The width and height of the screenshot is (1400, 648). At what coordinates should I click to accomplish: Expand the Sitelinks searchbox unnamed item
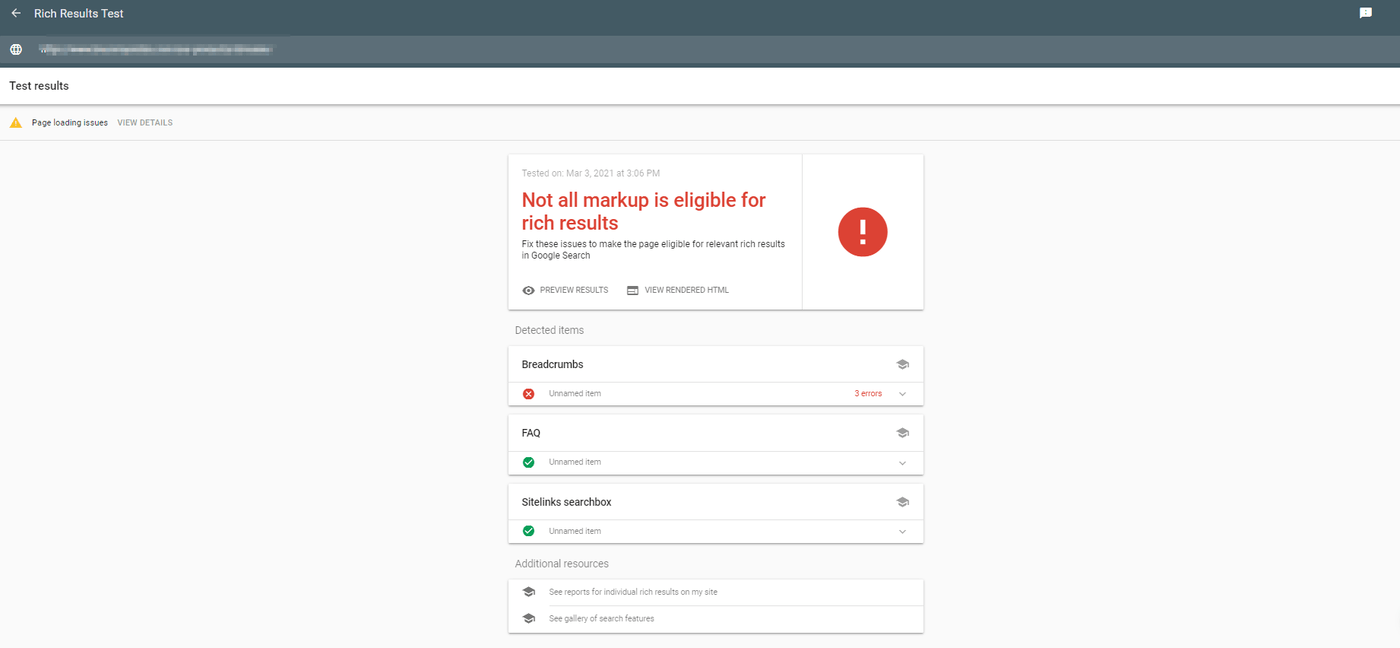click(x=902, y=531)
